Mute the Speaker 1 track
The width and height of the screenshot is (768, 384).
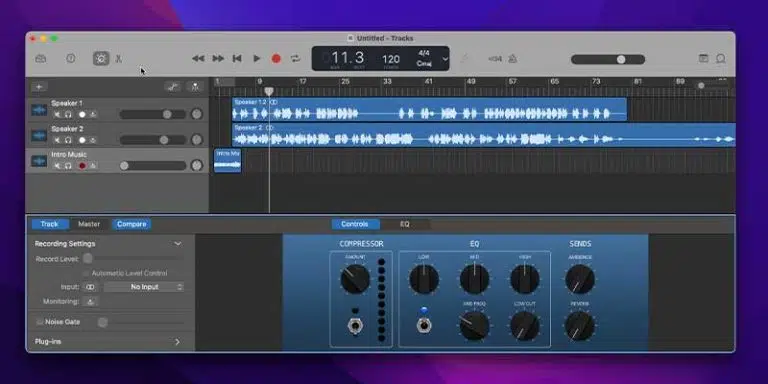pyautogui.click(x=57, y=115)
